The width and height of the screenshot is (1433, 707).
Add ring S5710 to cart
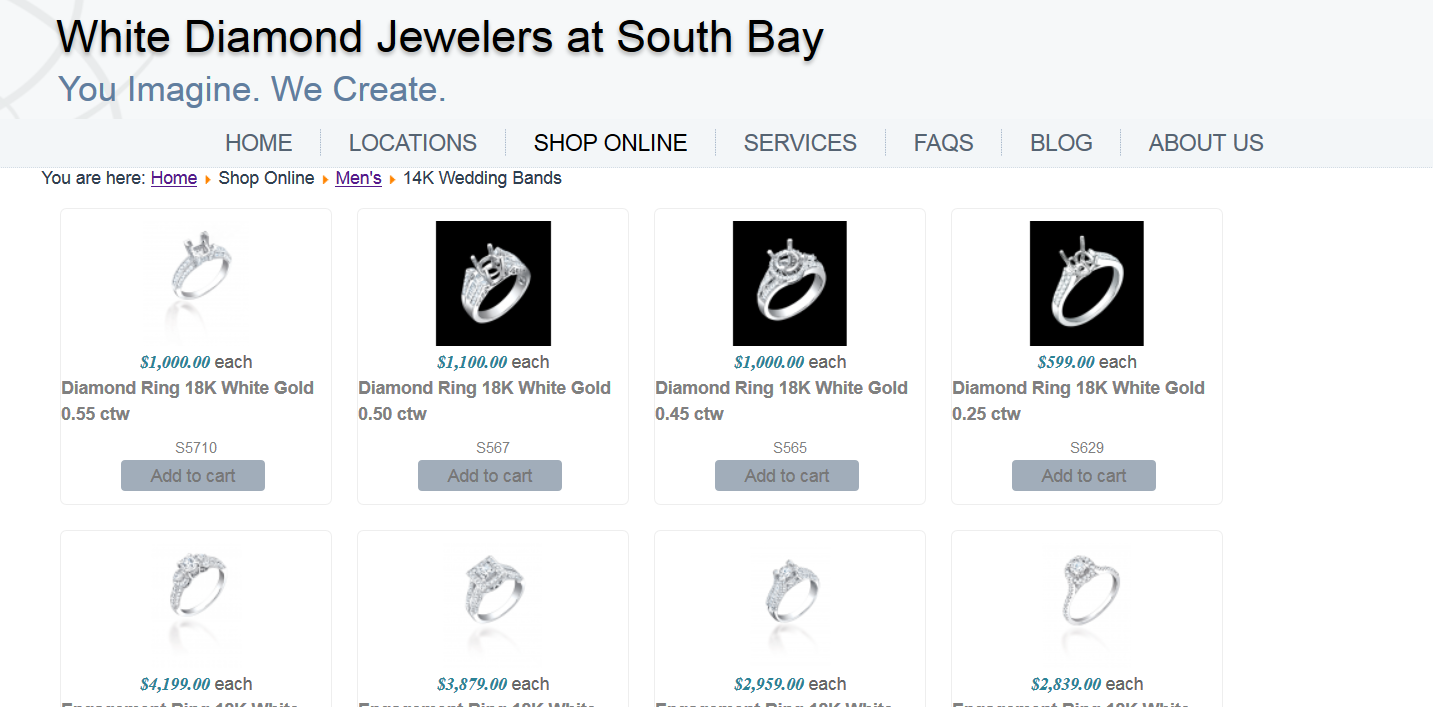(193, 476)
